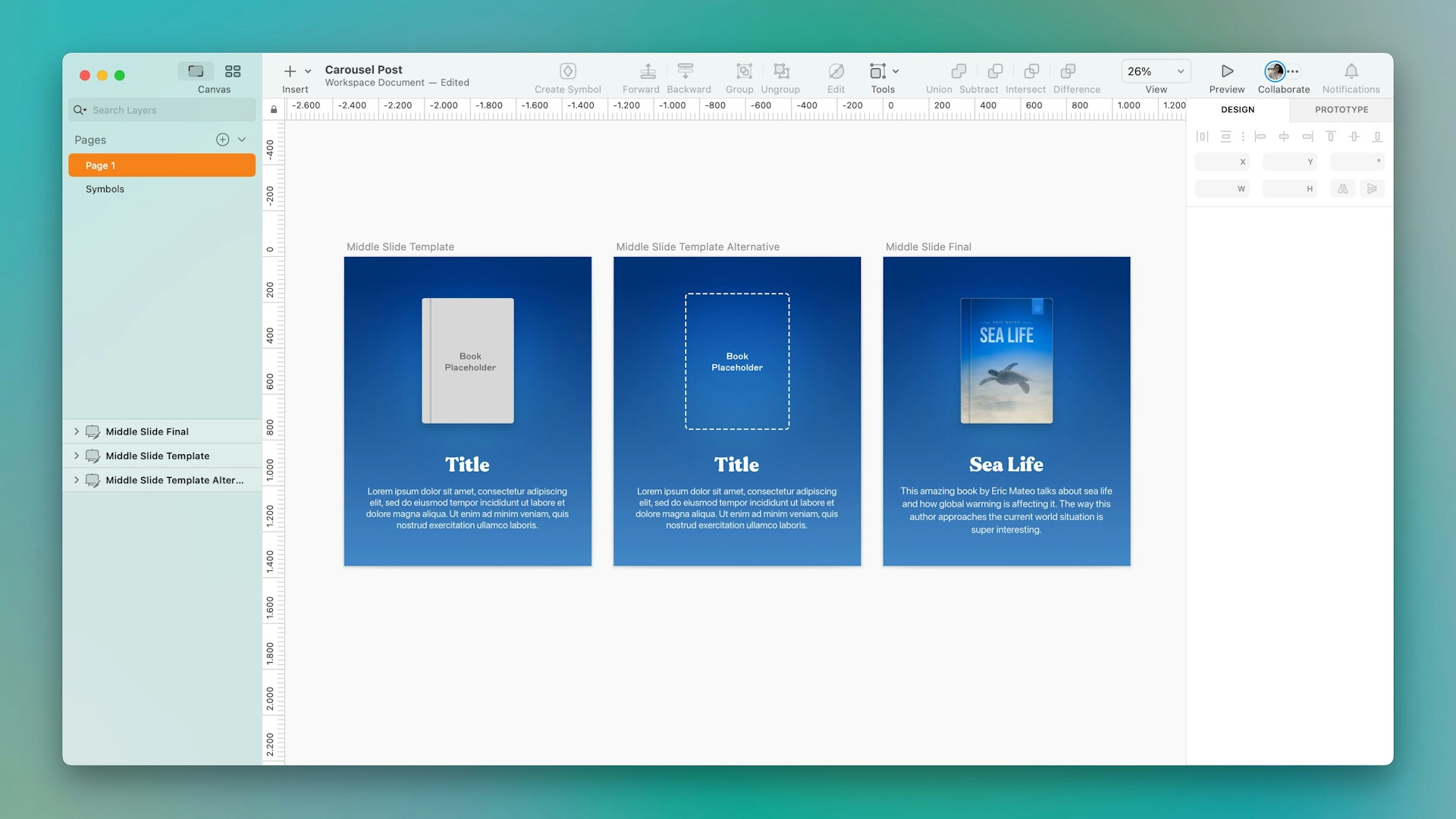Select the Edit pencil icon
The image size is (1456, 819).
[x=836, y=71]
